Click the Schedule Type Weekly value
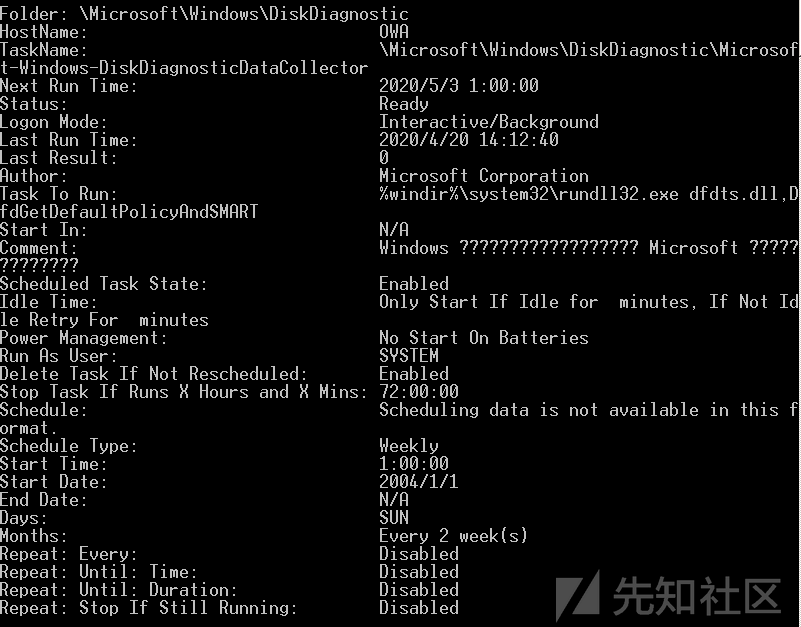The image size is (801, 627). click(x=409, y=446)
